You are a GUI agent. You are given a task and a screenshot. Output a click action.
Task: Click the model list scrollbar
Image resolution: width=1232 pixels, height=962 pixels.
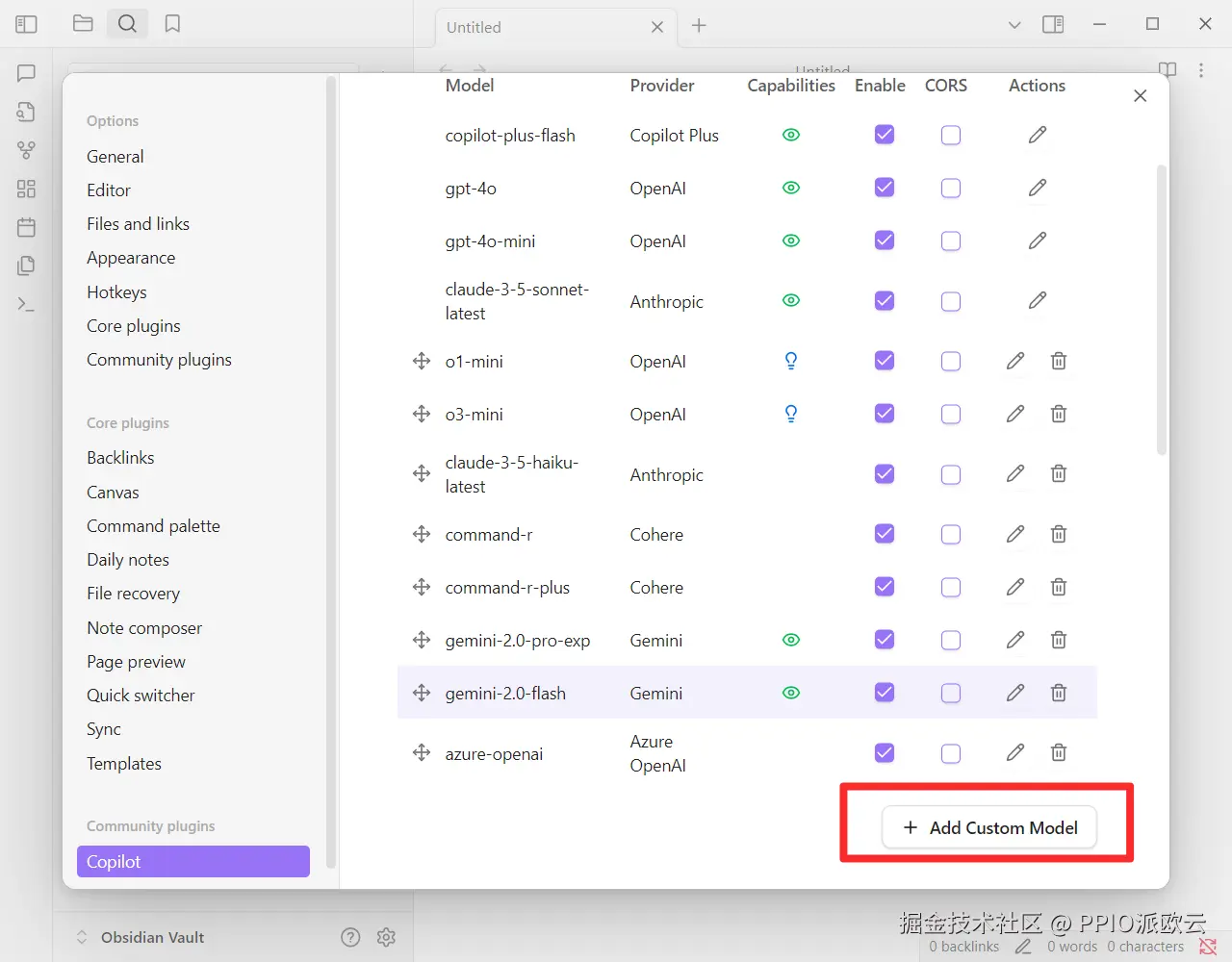point(1161,310)
